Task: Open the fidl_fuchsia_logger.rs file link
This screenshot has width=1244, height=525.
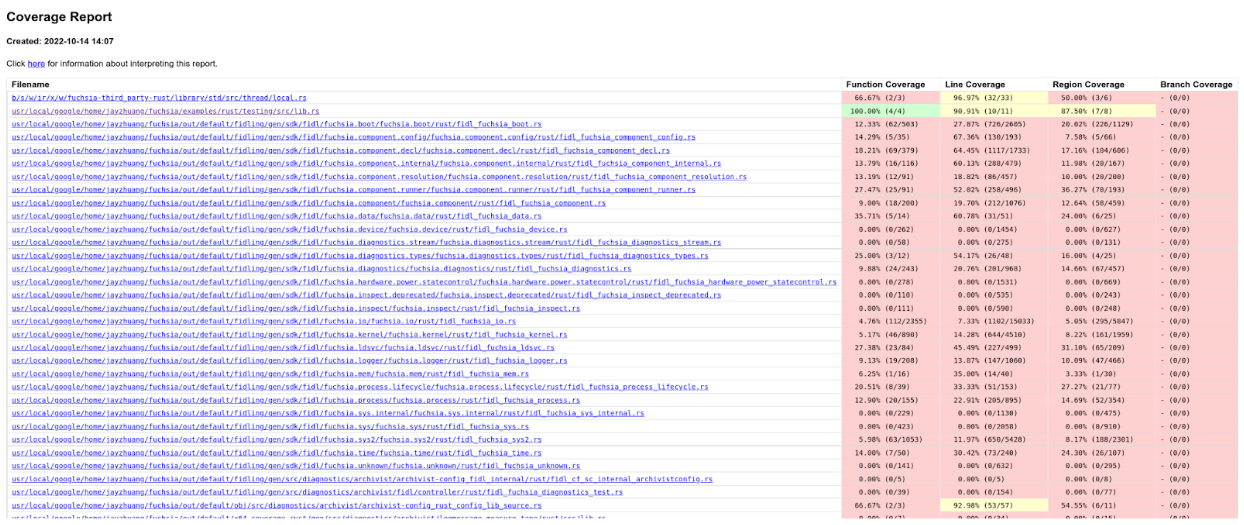Action: pyautogui.click(x=289, y=361)
